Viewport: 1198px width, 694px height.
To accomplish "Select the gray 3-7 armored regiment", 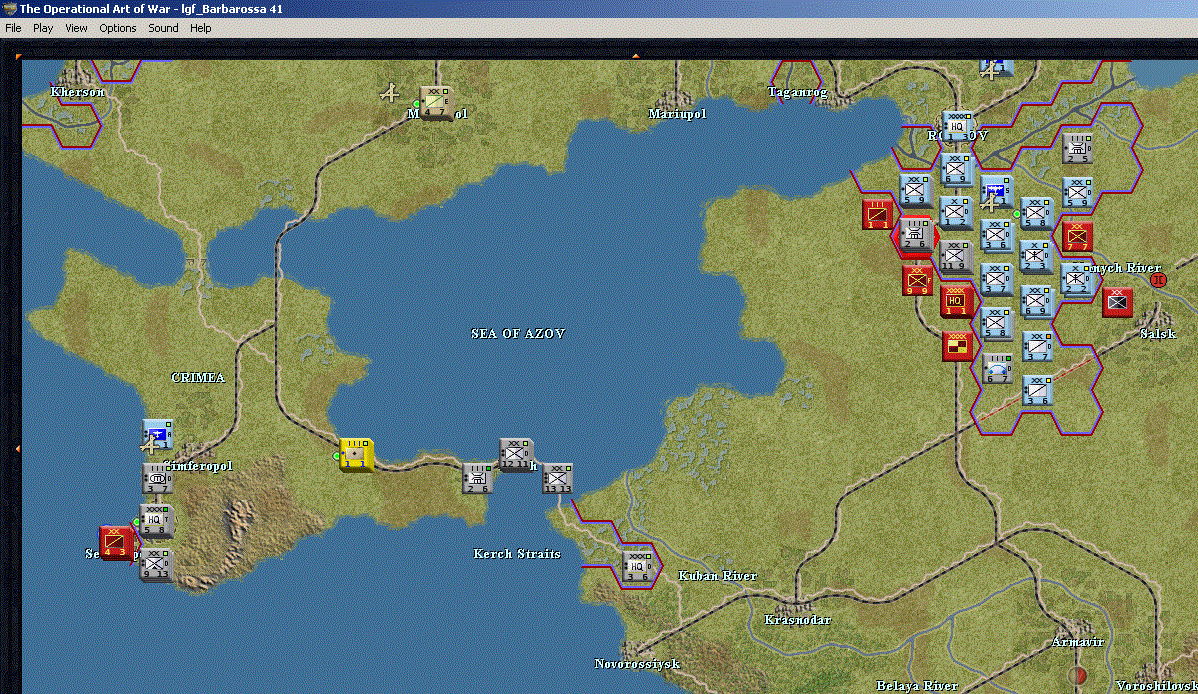I will [157, 478].
